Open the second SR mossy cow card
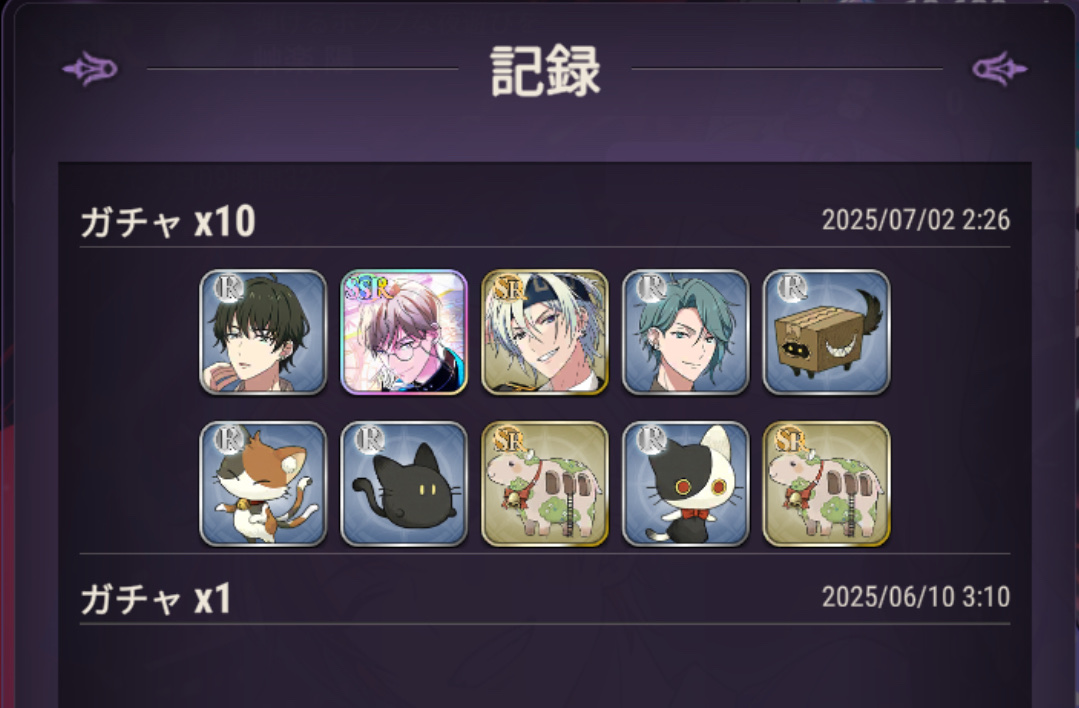 coord(826,484)
